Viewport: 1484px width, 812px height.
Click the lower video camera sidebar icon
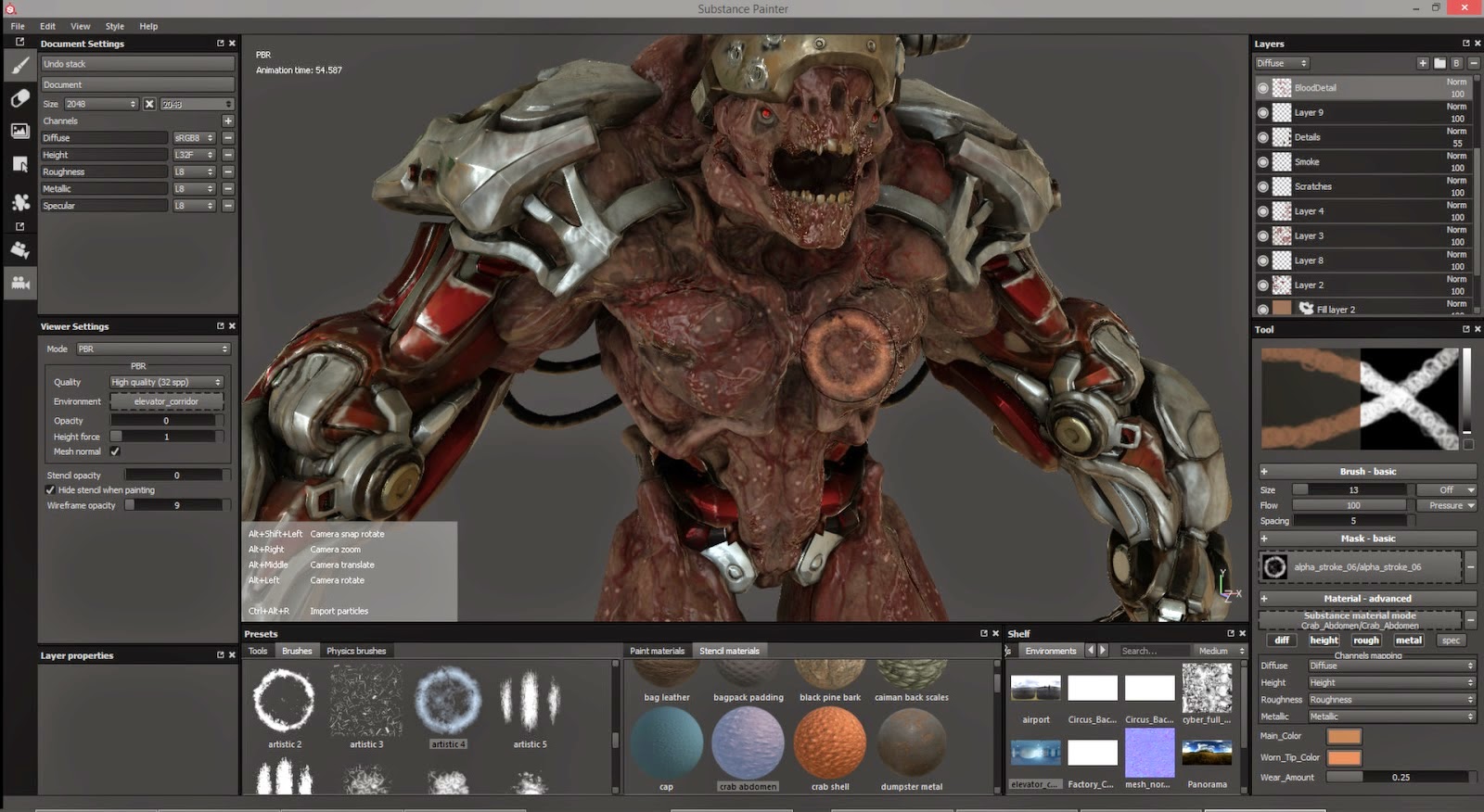pyautogui.click(x=19, y=283)
